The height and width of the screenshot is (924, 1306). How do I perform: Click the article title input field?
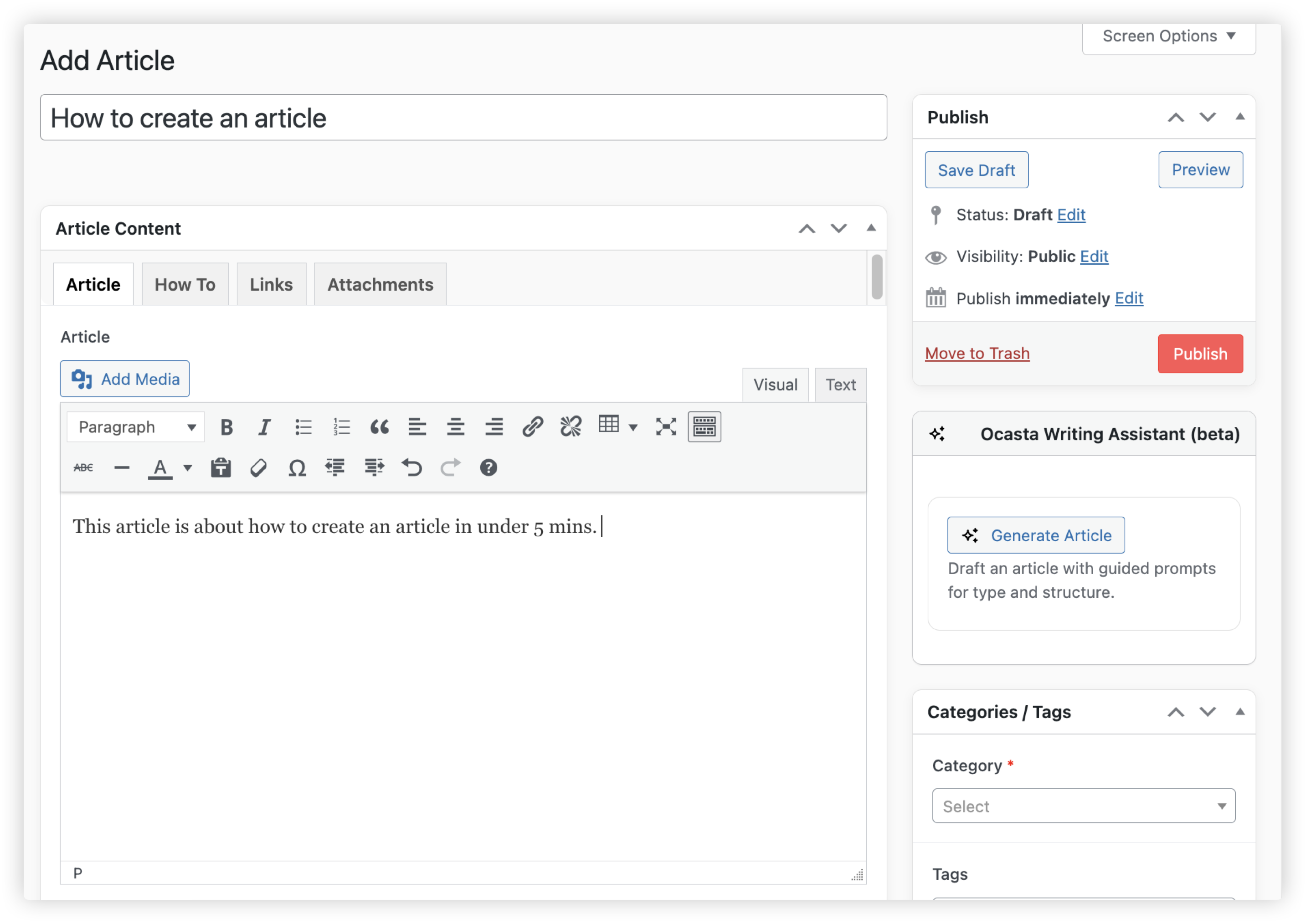tap(463, 118)
